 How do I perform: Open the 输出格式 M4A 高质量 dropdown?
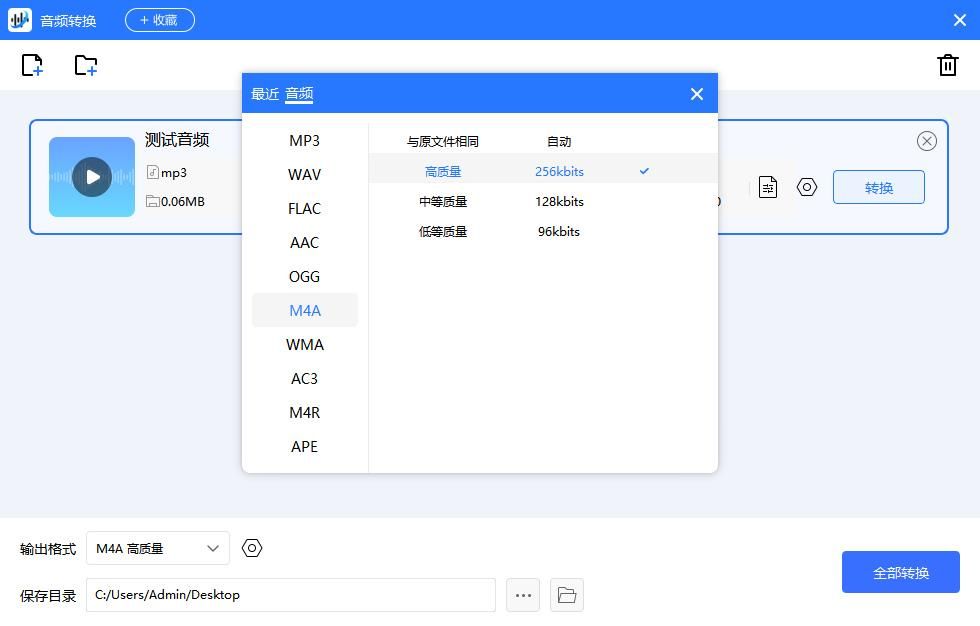tap(158, 549)
